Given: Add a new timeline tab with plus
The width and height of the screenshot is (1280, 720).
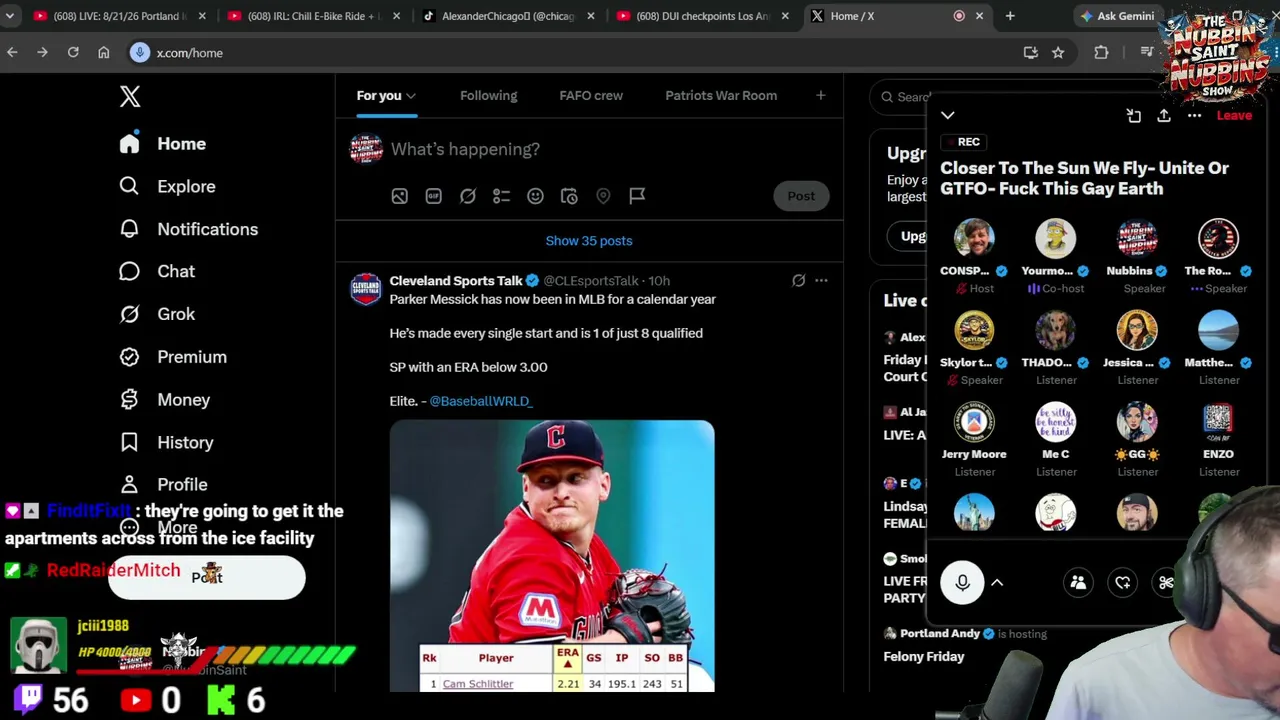Looking at the screenshot, I should tap(820, 96).
